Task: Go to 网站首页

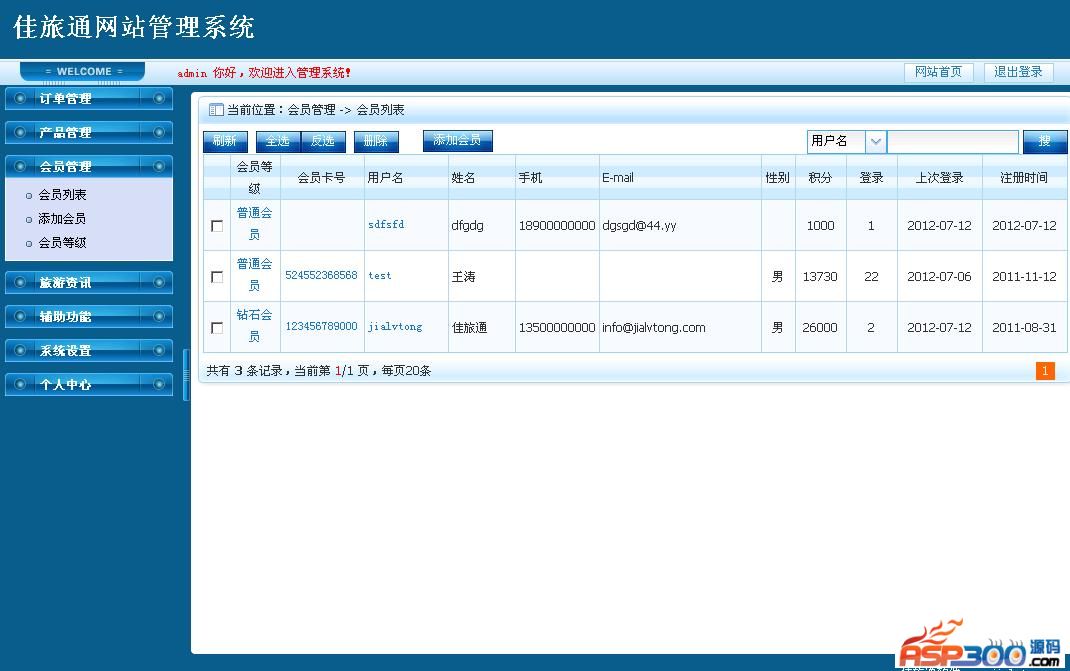Action: click(x=938, y=72)
